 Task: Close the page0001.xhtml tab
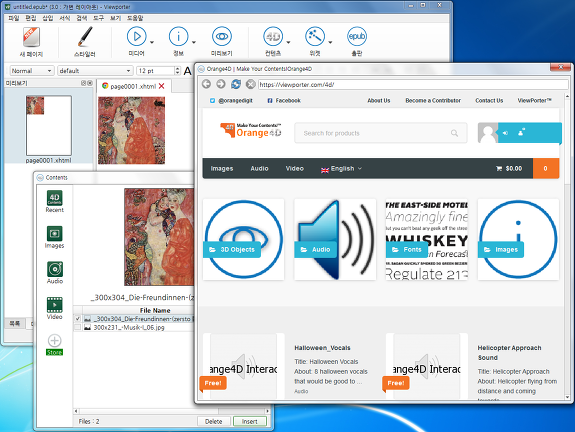[x=161, y=86]
